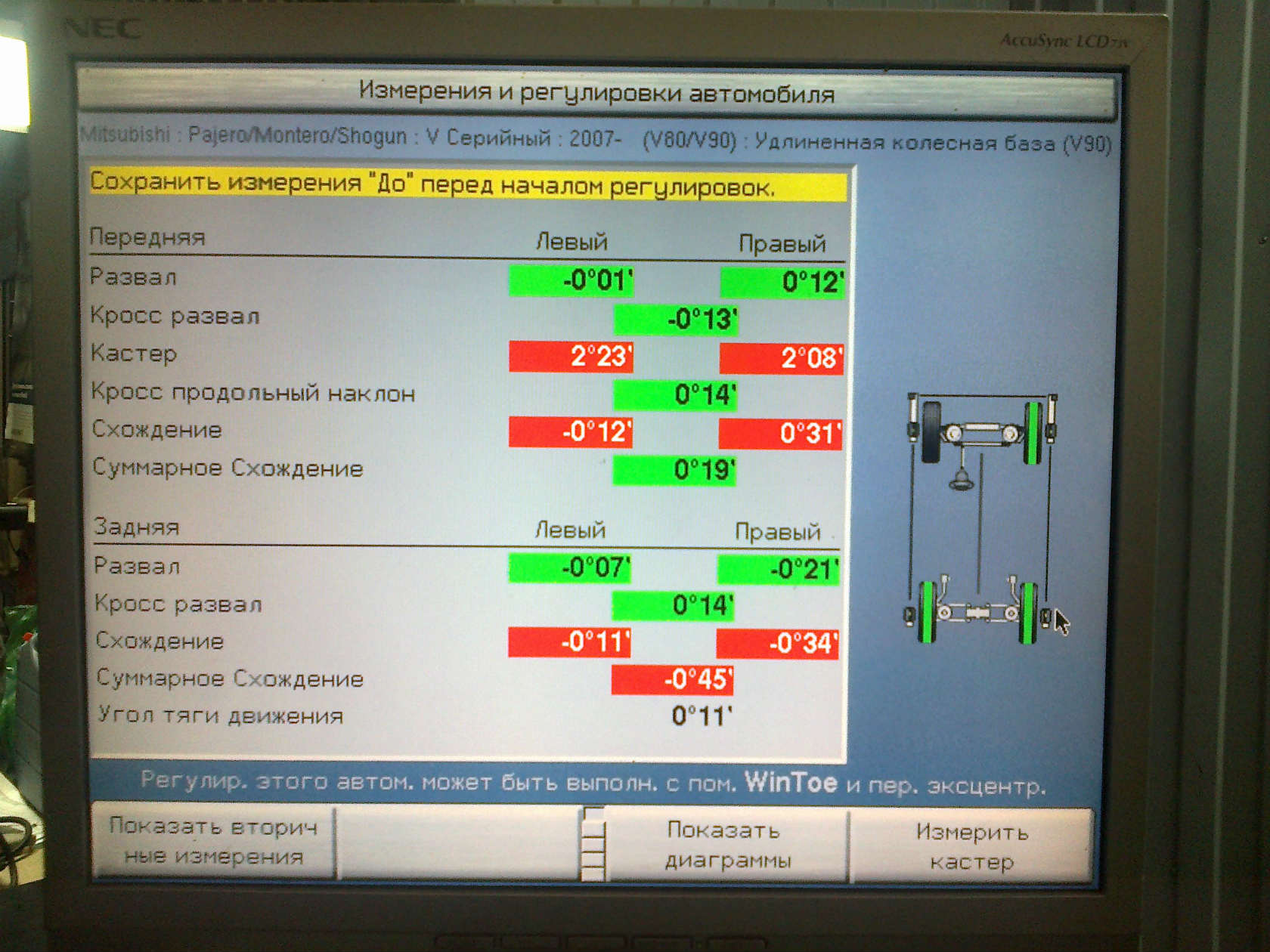Click the front 'Левый' column header
1270x952 pixels.
[571, 242]
